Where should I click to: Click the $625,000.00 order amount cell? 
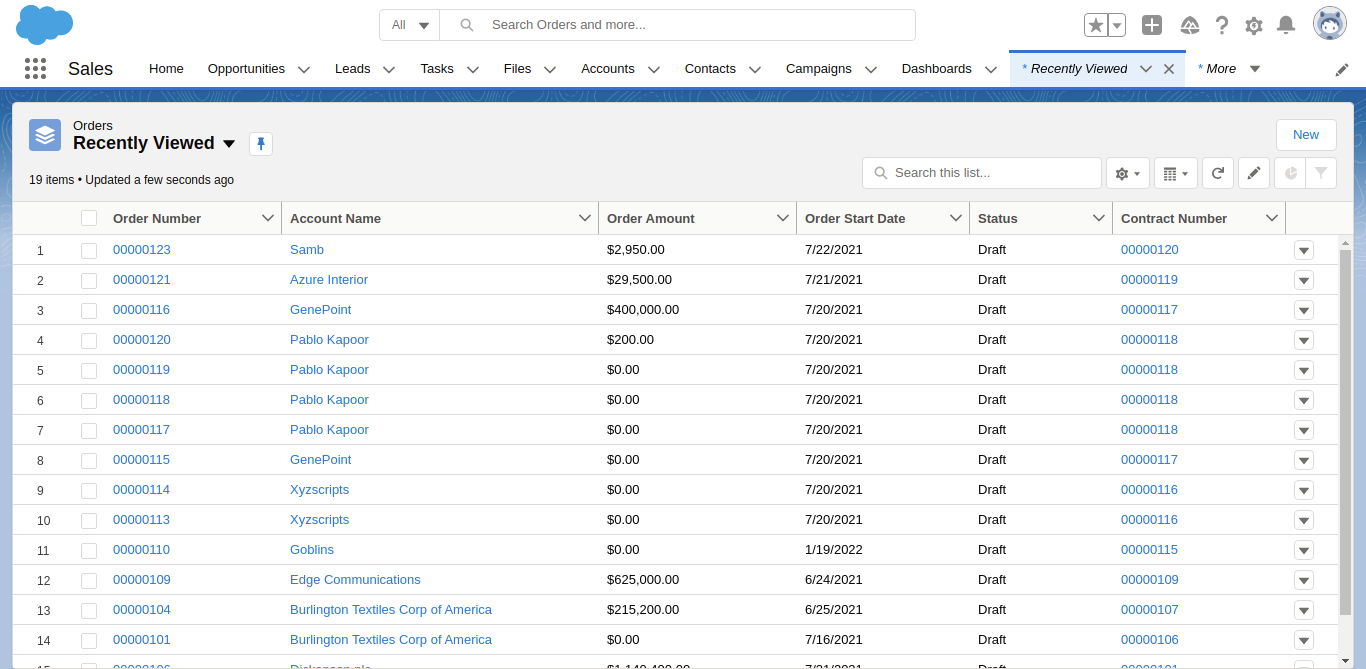[643, 580]
